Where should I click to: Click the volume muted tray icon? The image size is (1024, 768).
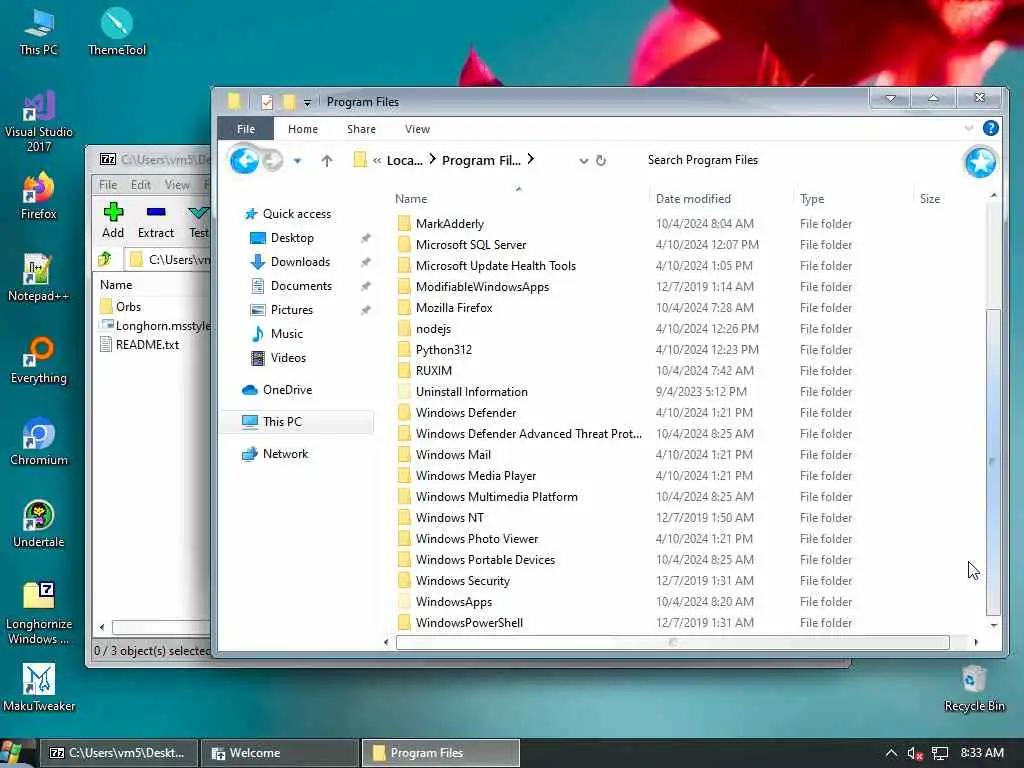tap(915, 753)
